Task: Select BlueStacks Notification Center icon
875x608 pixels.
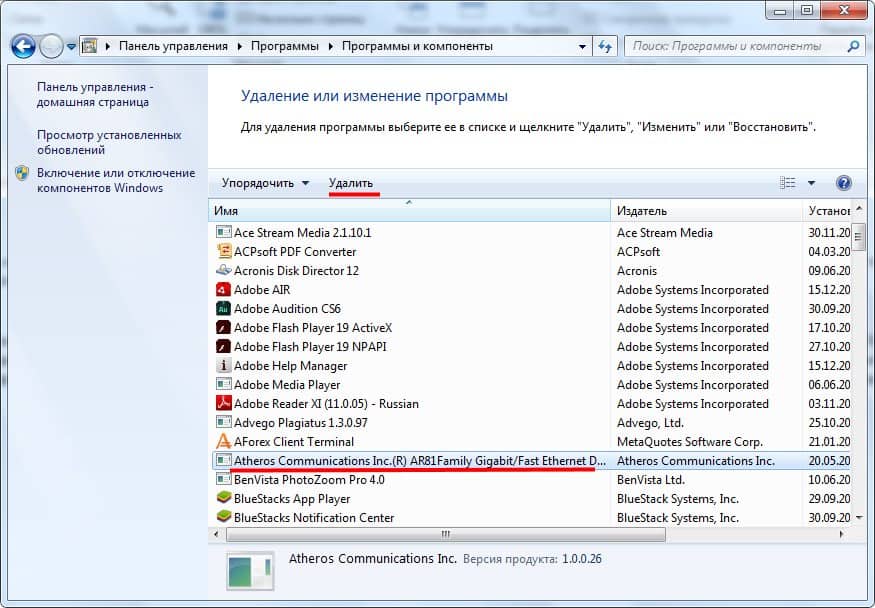Action: coord(223,517)
